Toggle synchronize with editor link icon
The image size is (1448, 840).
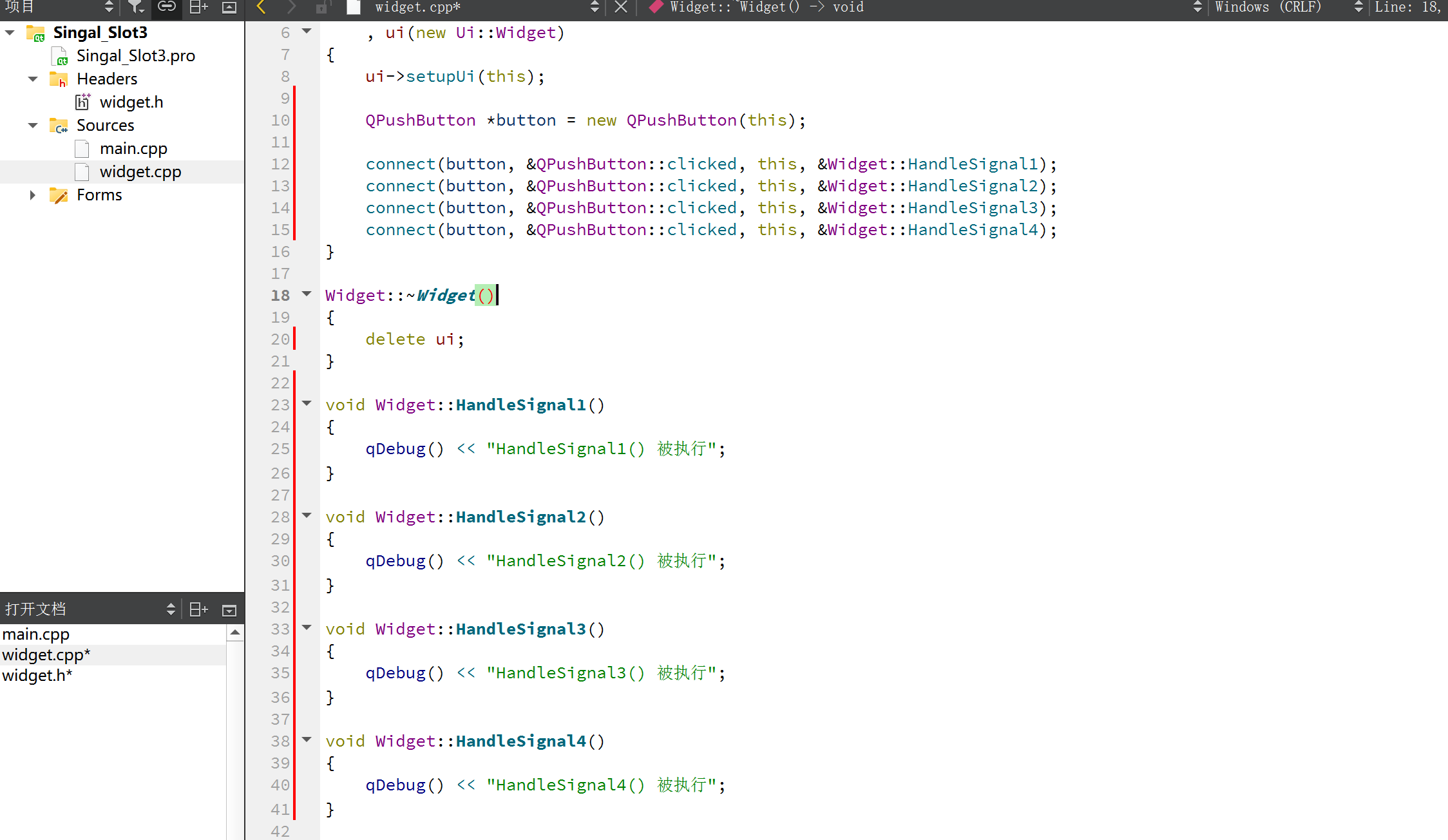pos(167,7)
